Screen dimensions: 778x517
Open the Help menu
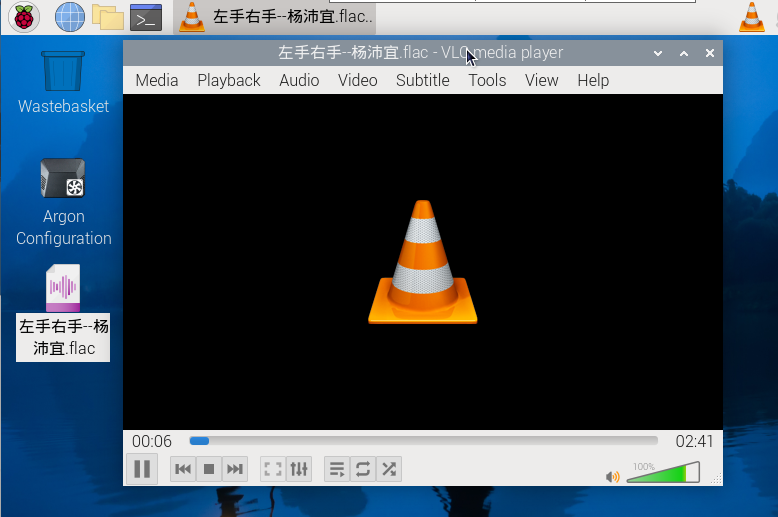pyautogui.click(x=593, y=80)
